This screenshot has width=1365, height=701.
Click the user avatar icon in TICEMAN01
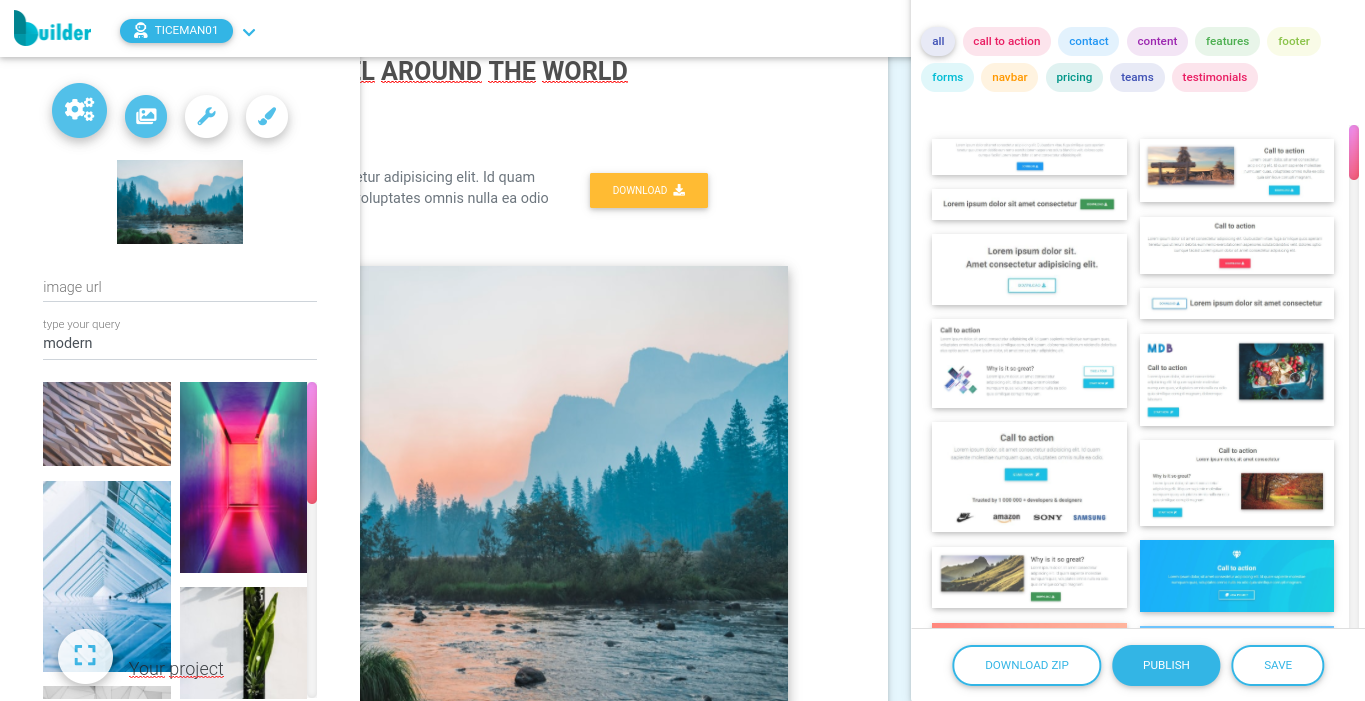tap(140, 31)
